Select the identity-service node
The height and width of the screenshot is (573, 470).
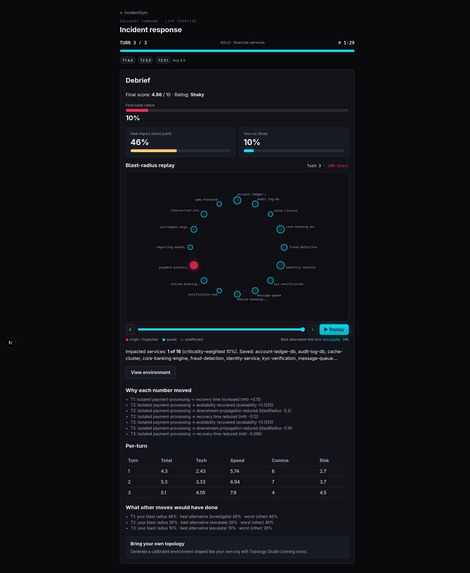280,265
